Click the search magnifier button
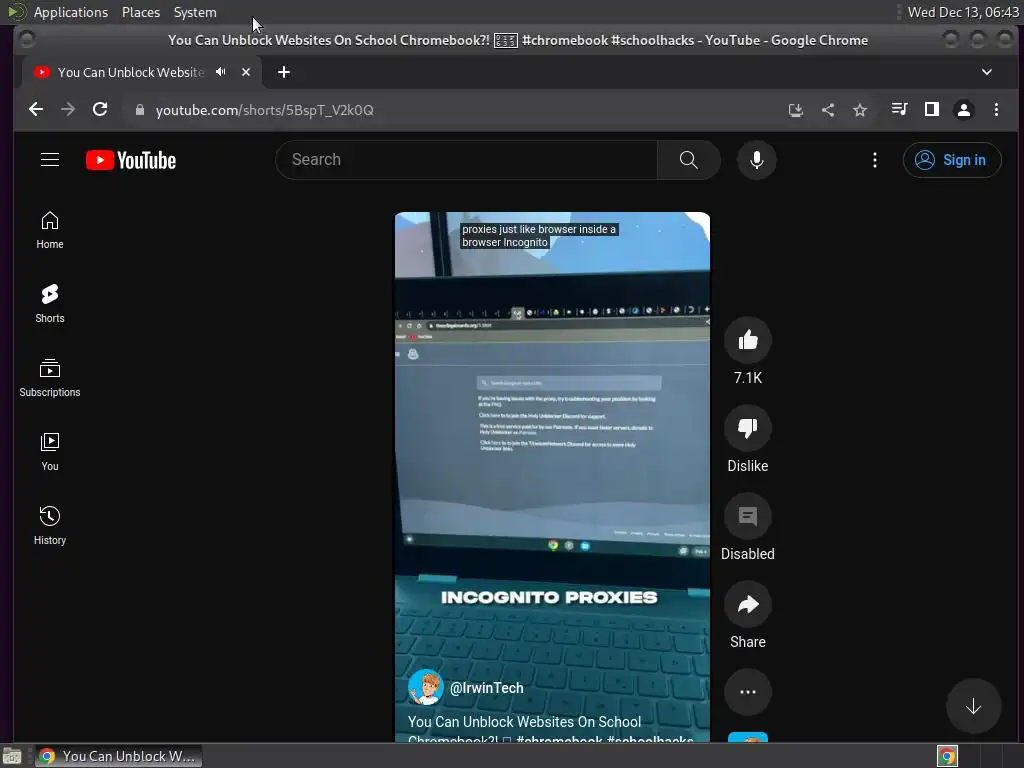 (688, 160)
